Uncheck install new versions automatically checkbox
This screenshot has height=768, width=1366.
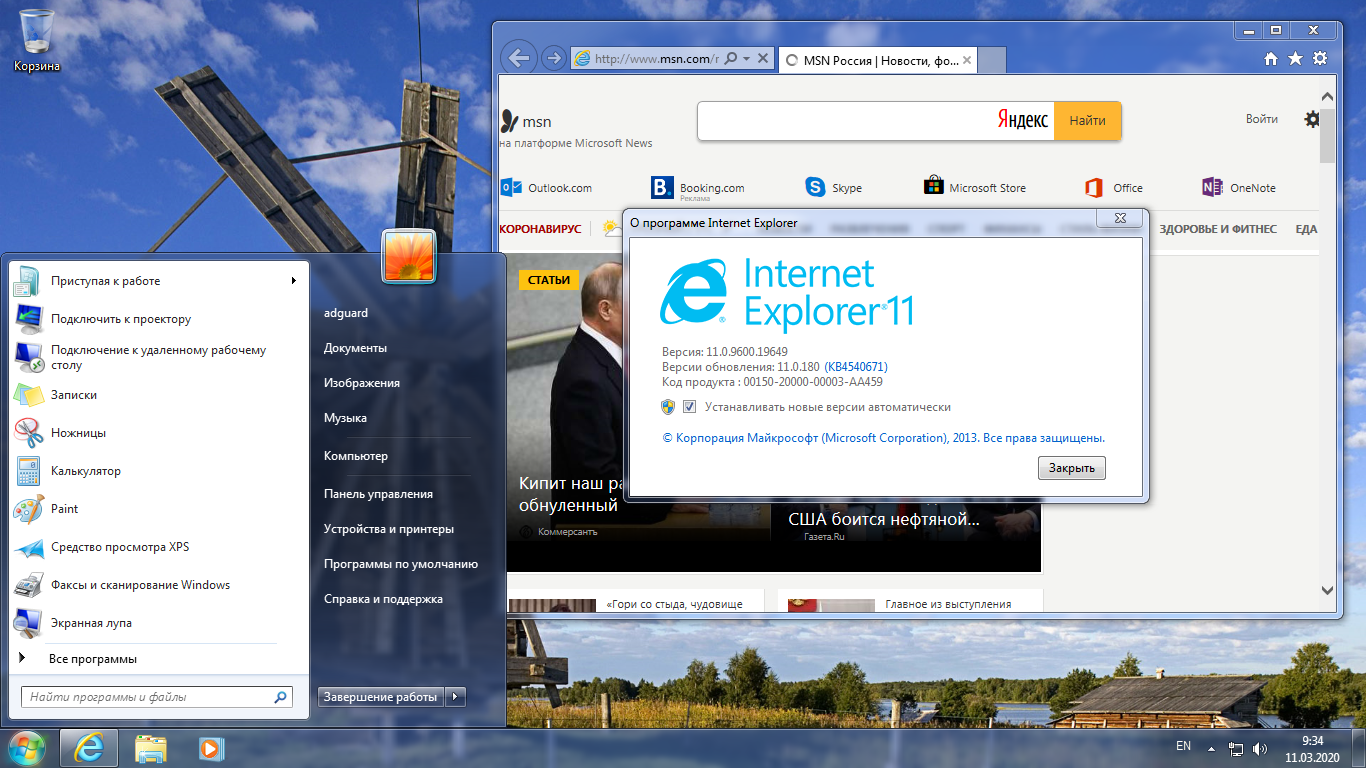pos(689,407)
